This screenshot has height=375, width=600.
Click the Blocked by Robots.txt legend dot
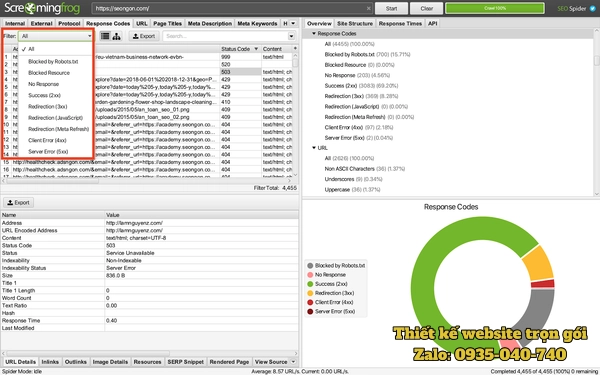(310, 265)
